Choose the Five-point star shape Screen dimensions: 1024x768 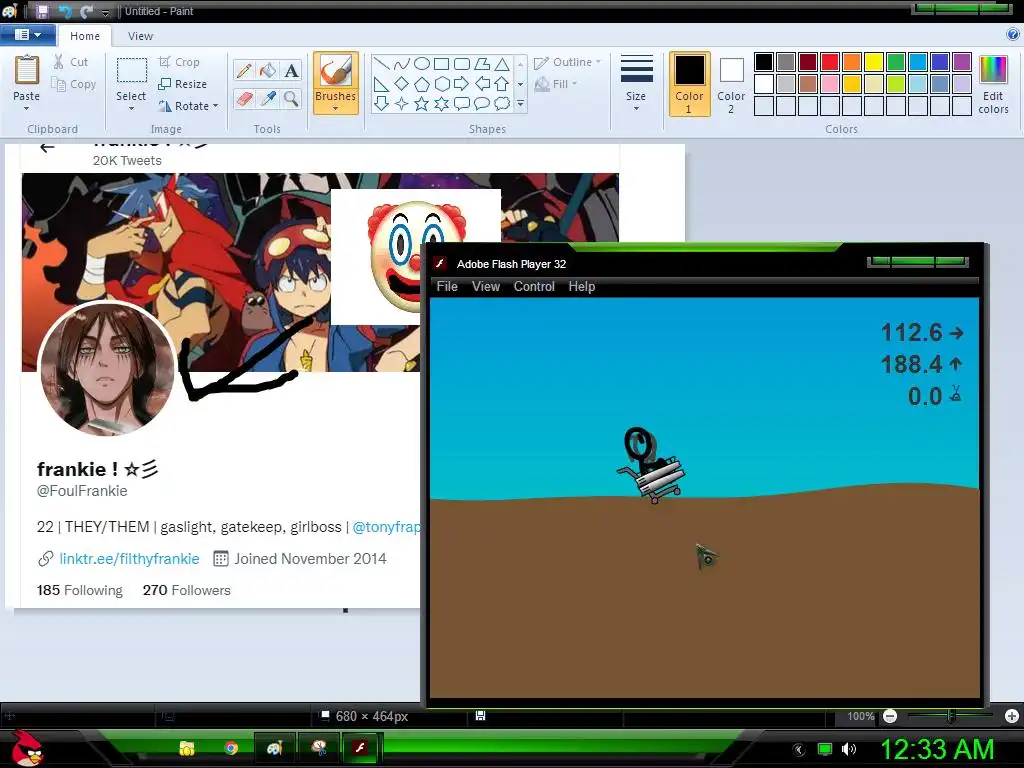click(x=422, y=104)
